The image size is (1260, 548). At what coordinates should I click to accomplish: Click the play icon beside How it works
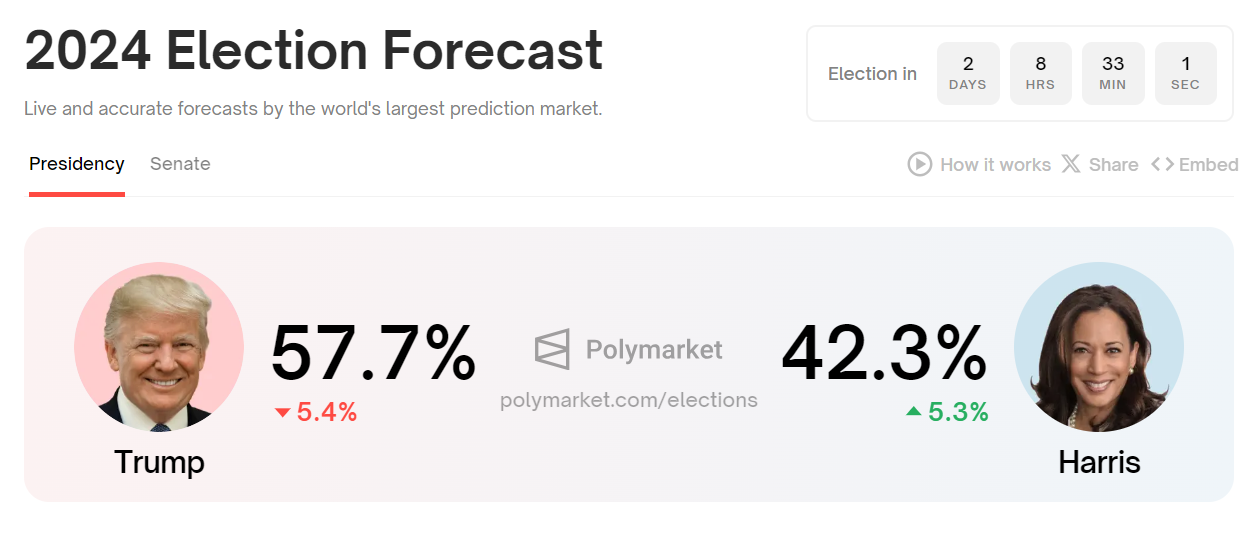point(919,164)
